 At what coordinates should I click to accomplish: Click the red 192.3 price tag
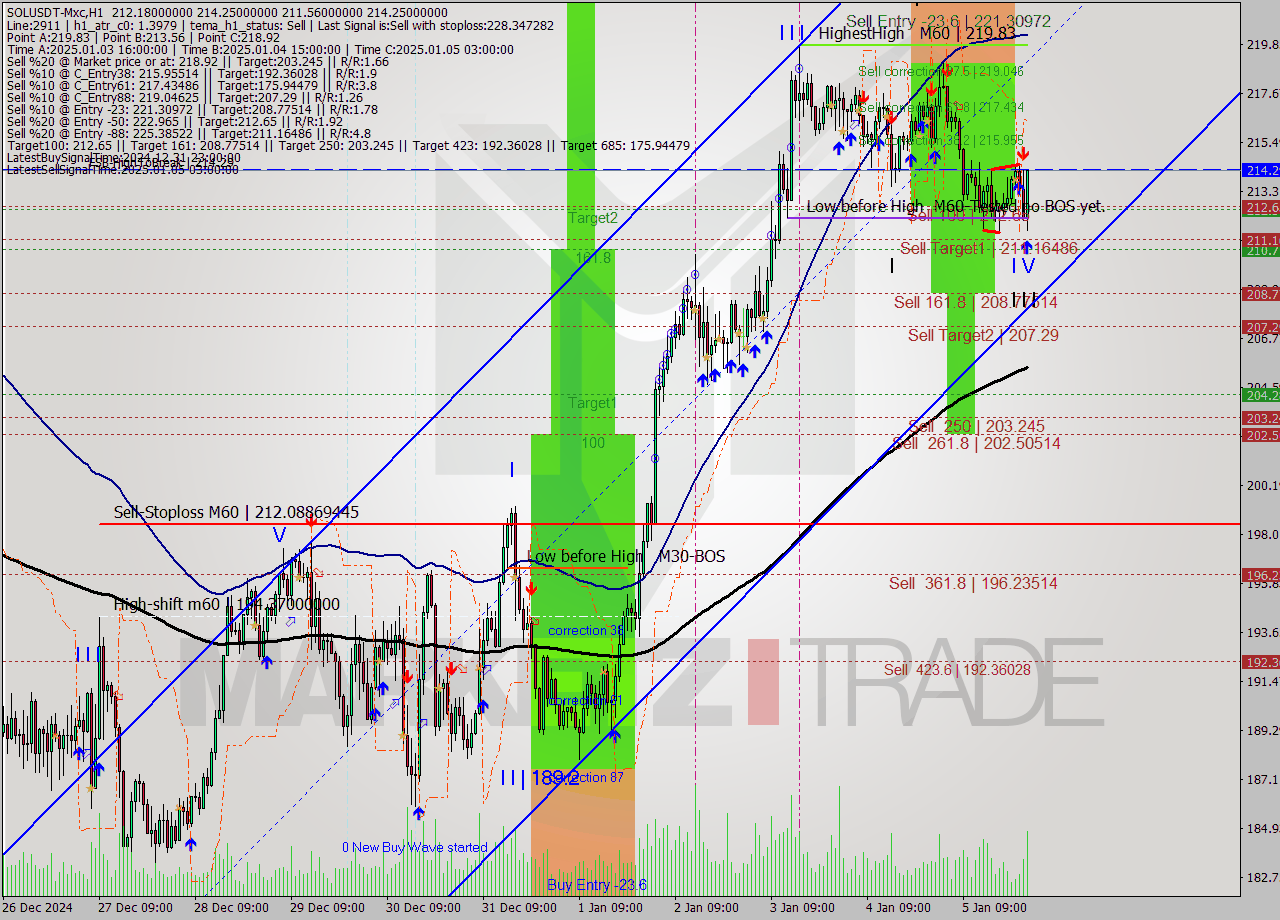pos(1260,662)
